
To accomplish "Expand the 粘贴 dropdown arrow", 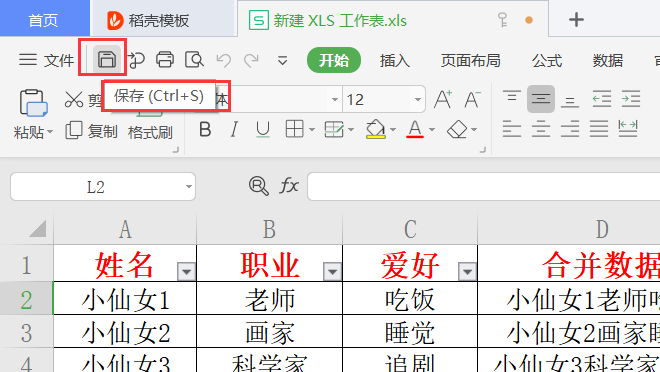I will [x=50, y=132].
